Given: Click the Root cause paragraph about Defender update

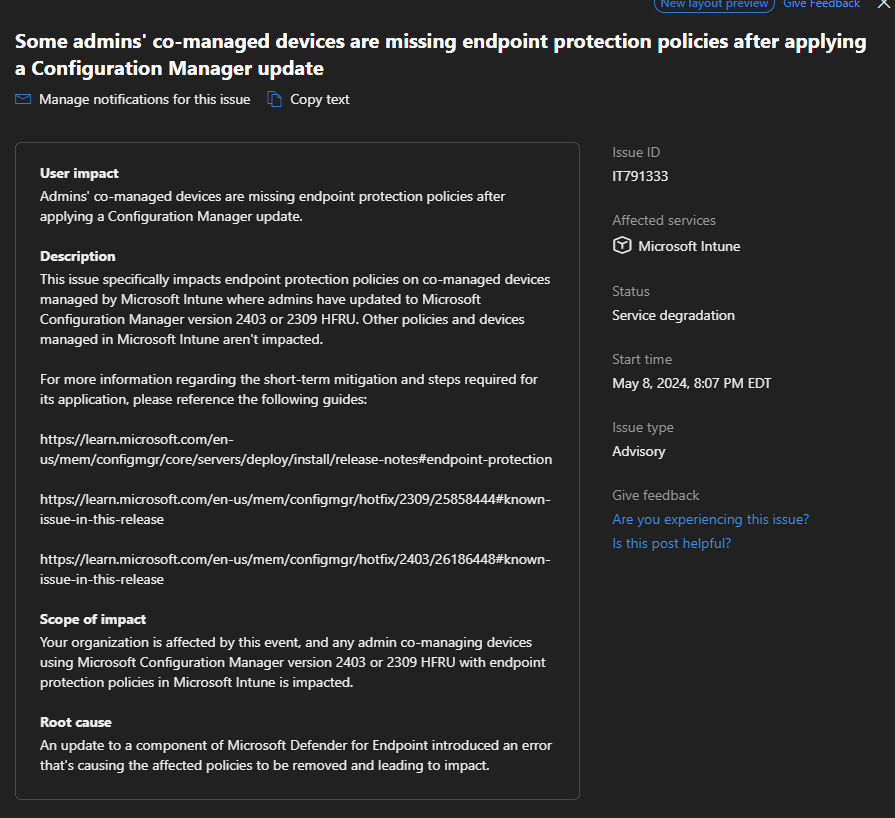Looking at the screenshot, I should [296, 755].
